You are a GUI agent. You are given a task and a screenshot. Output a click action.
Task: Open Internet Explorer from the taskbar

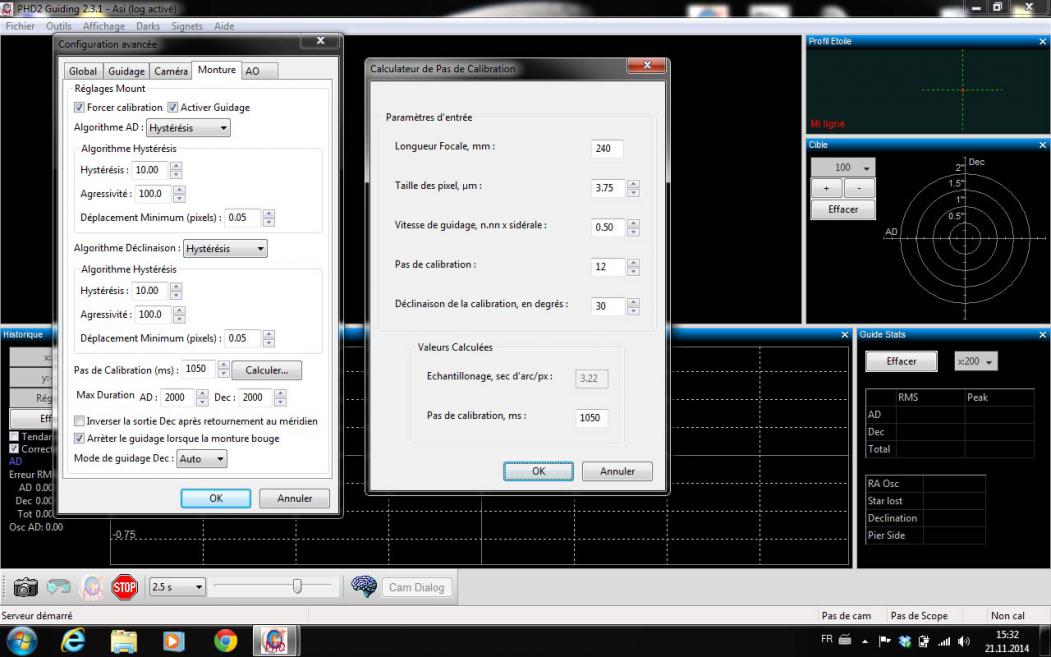(72, 641)
